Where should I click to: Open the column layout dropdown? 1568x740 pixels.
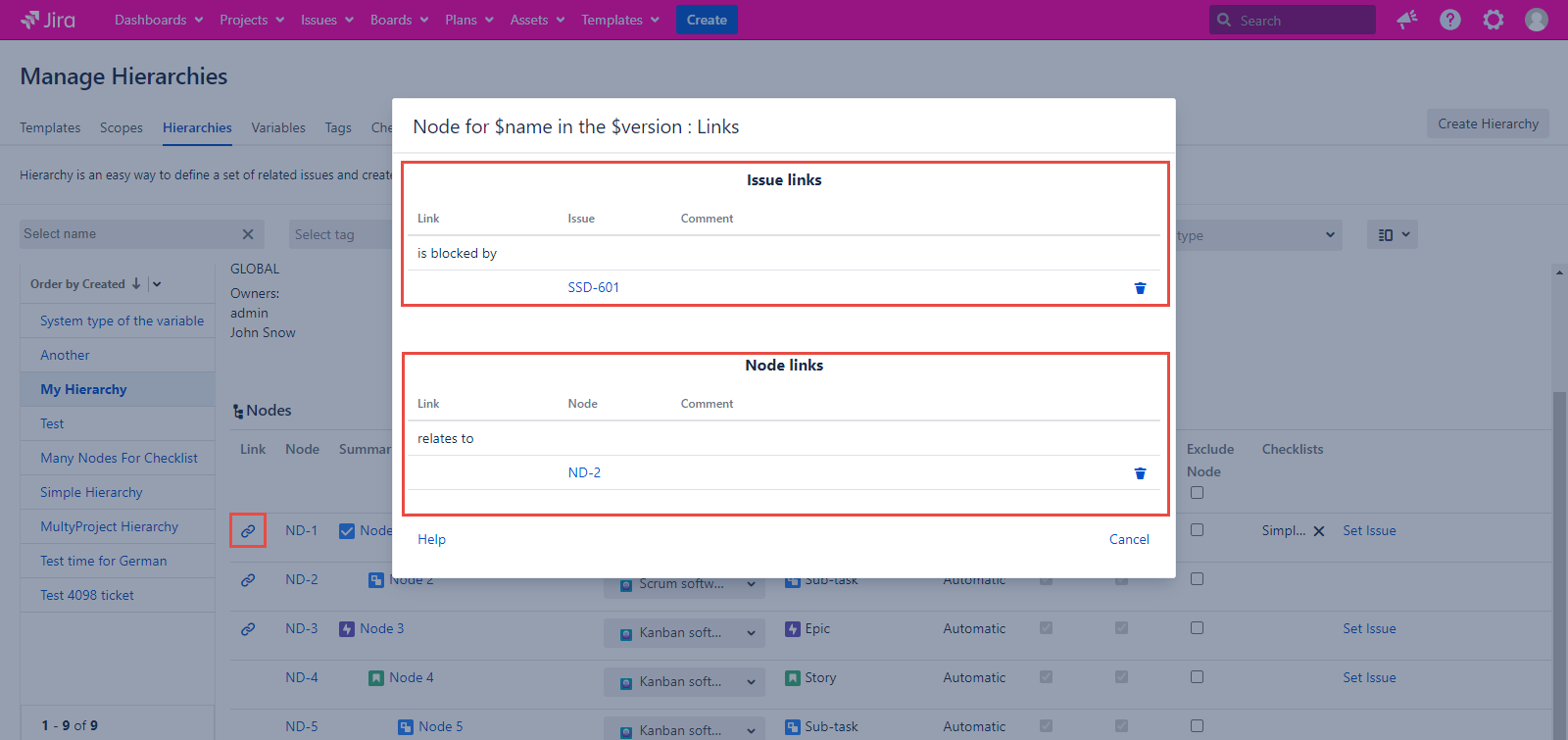coord(1393,234)
